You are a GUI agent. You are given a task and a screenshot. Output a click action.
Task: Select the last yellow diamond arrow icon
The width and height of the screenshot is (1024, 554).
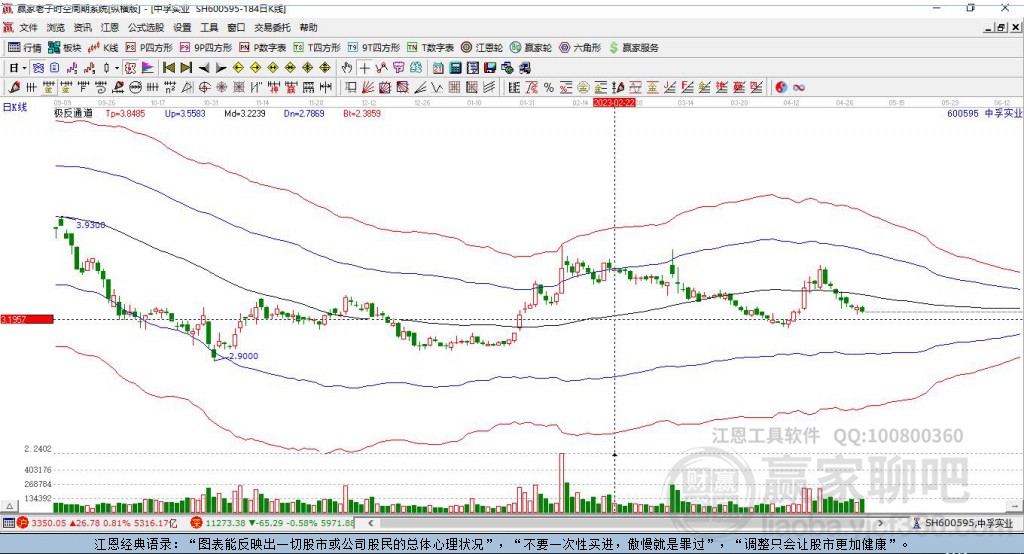(x=325, y=68)
